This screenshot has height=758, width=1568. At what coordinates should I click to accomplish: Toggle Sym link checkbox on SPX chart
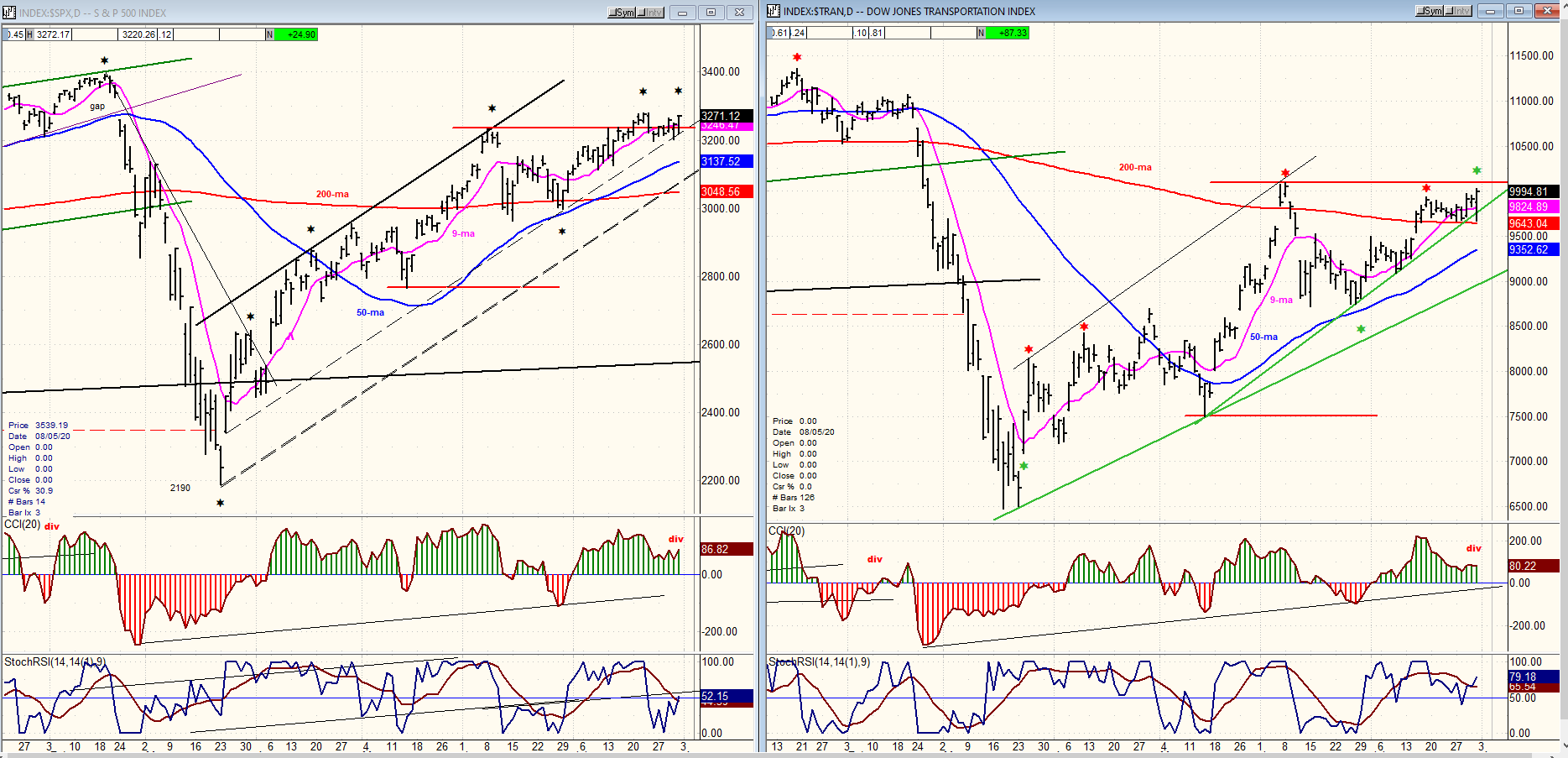(x=623, y=13)
